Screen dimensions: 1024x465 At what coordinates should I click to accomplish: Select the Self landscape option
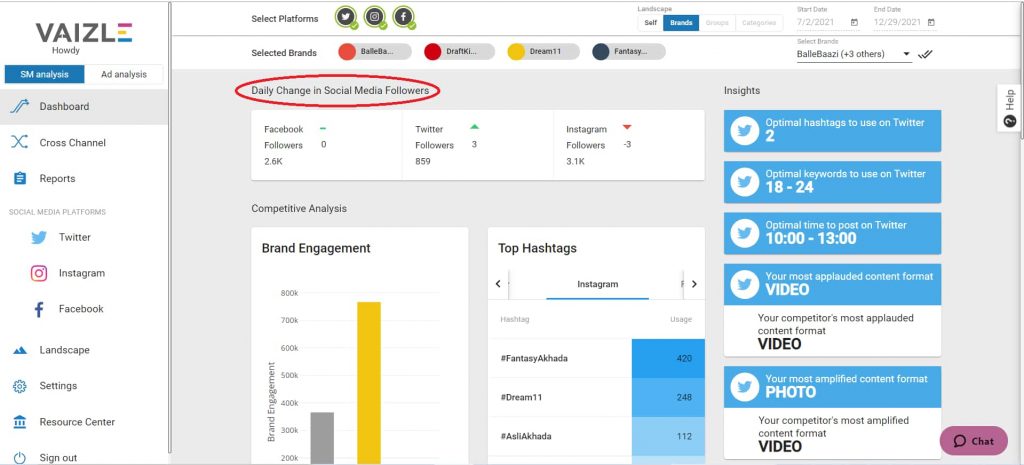point(650,22)
